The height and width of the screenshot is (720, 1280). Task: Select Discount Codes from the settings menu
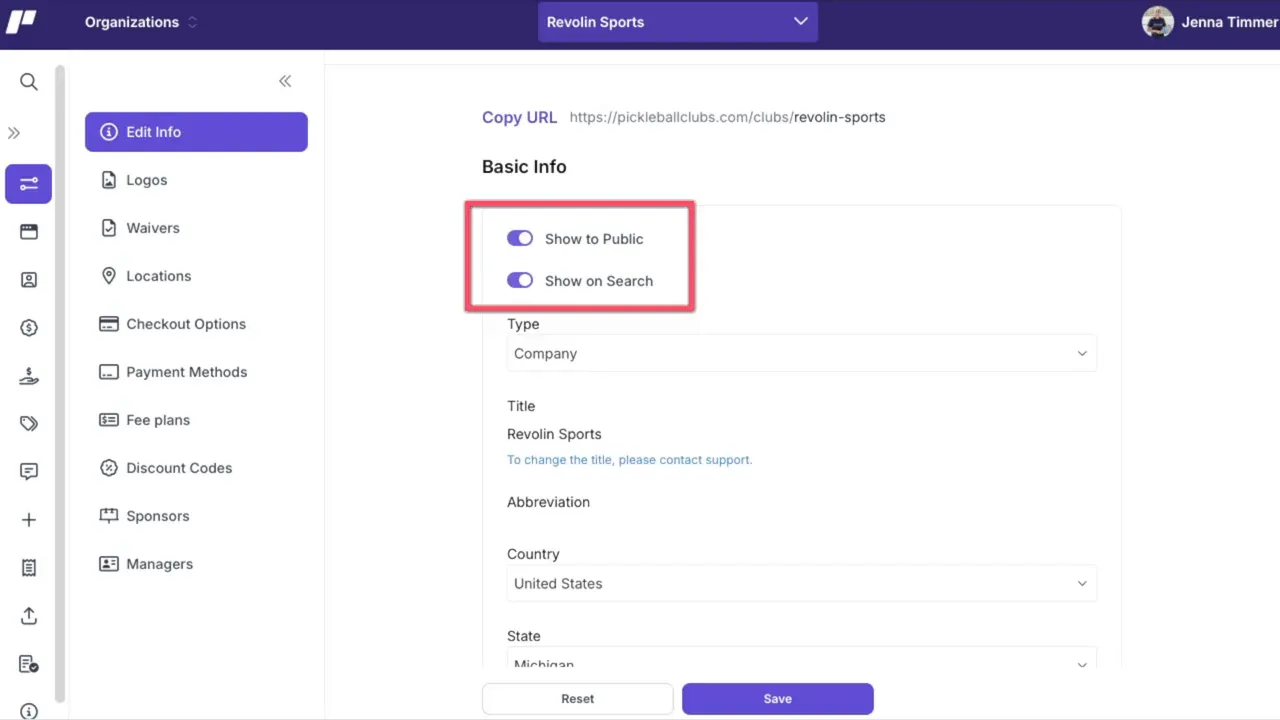(178, 468)
